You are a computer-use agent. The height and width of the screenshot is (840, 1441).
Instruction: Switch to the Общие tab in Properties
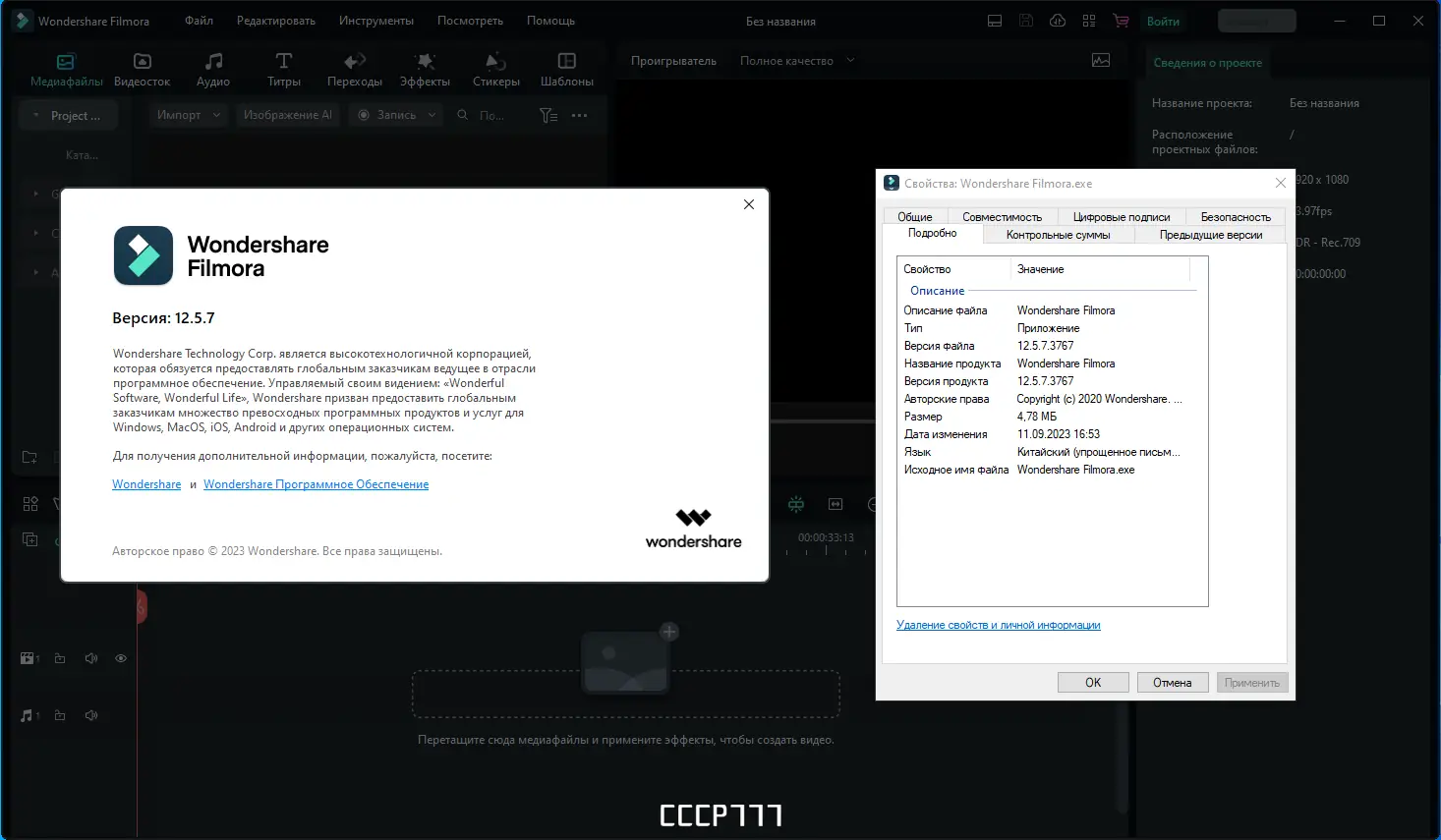point(915,217)
